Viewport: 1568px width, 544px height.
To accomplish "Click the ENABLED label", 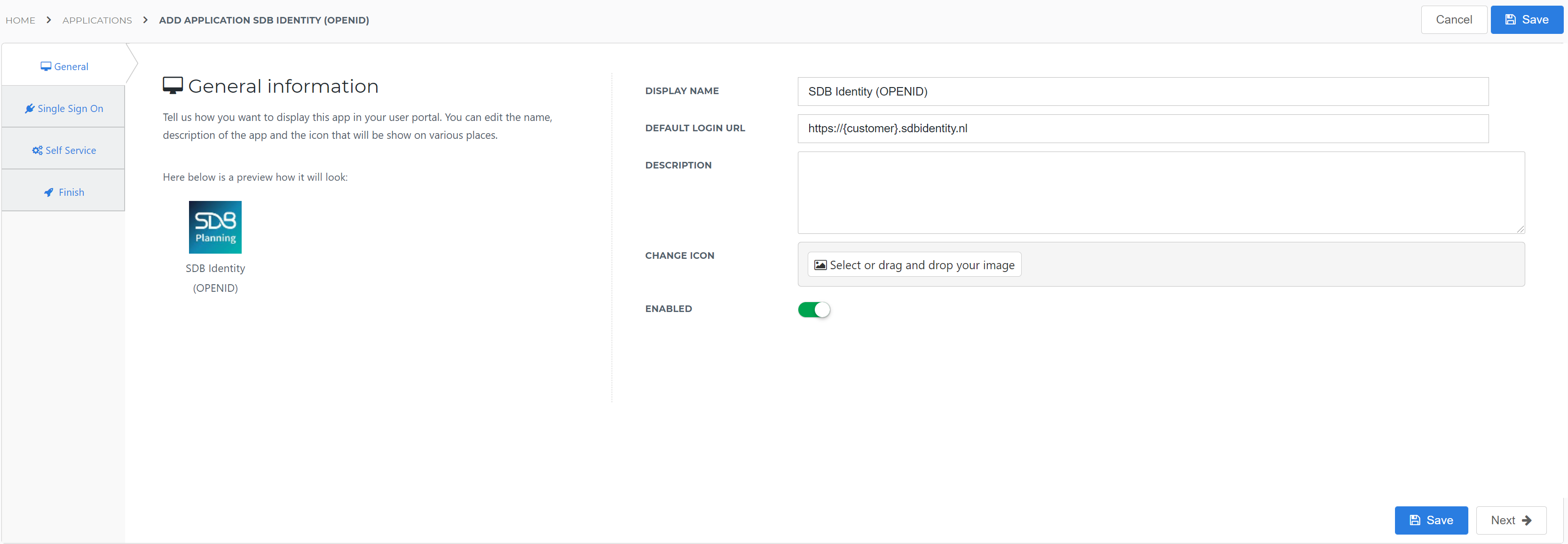I will point(669,308).
